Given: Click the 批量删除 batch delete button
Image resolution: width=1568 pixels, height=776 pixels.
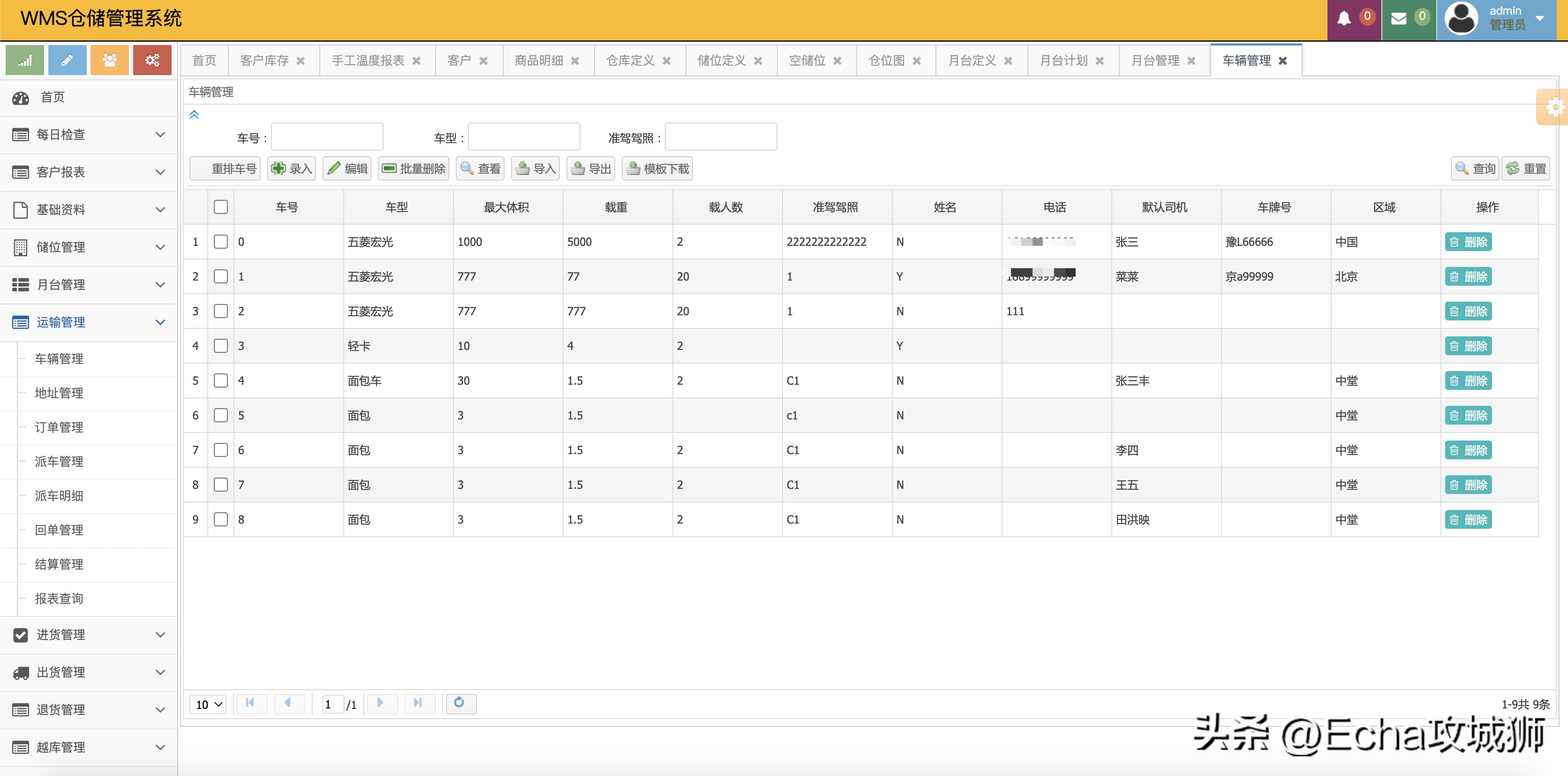Looking at the screenshot, I should coord(414,169).
